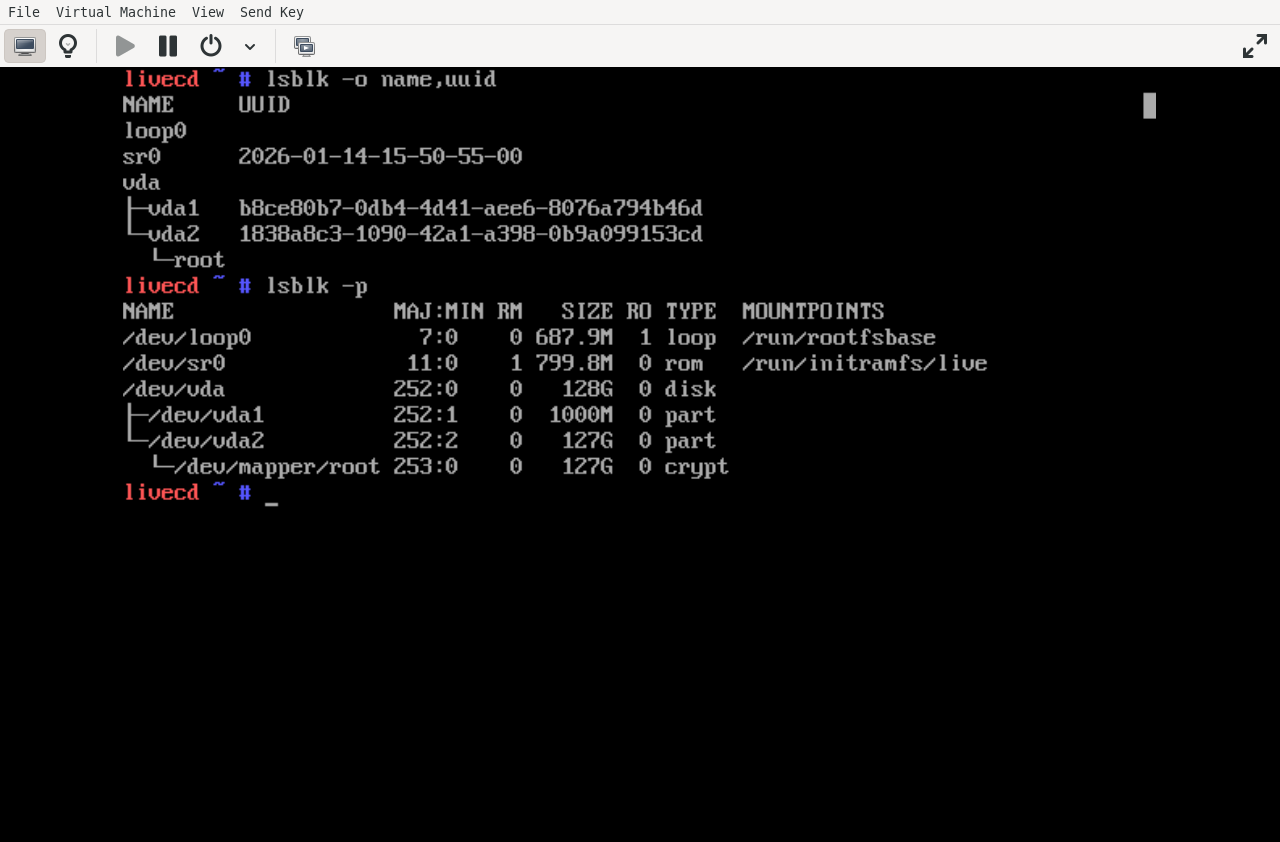Click the 'disk' type value

coord(691,389)
